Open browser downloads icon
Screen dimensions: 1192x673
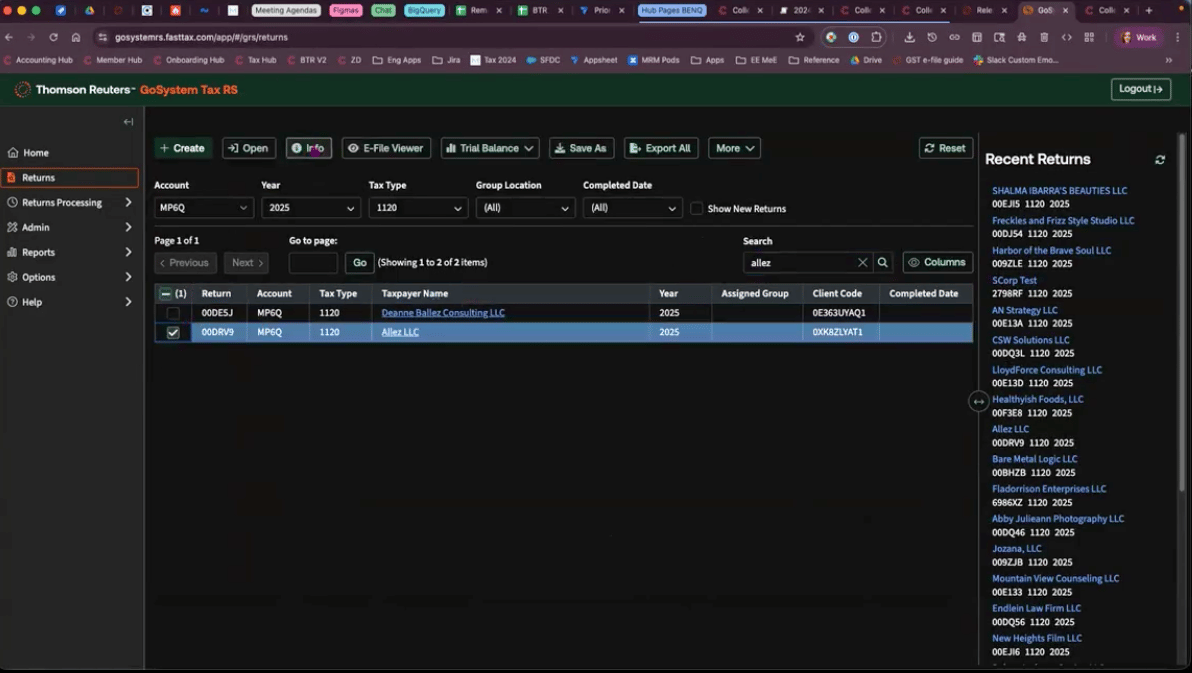(x=909, y=37)
